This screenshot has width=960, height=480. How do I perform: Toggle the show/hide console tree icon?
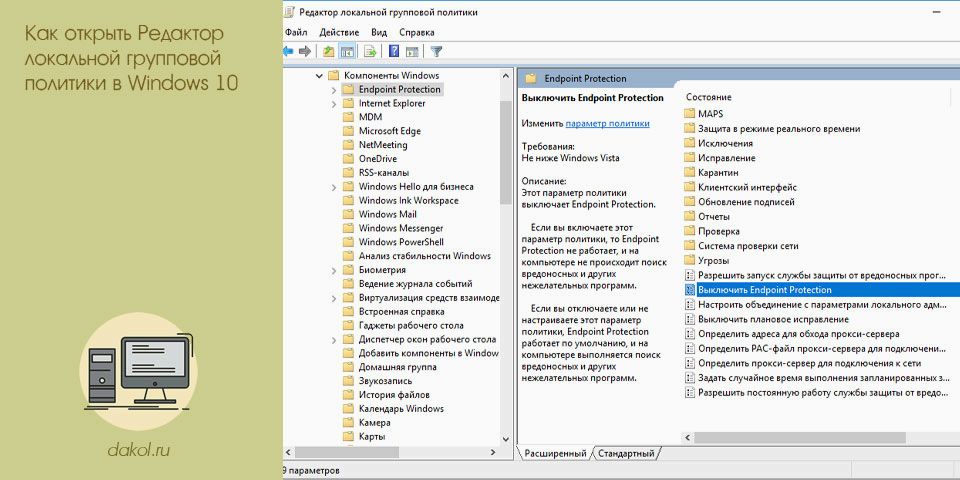pos(347,51)
